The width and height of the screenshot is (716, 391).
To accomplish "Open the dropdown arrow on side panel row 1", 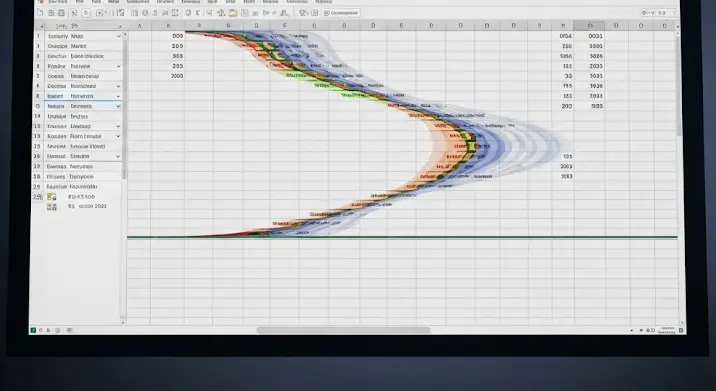I will [118, 36].
